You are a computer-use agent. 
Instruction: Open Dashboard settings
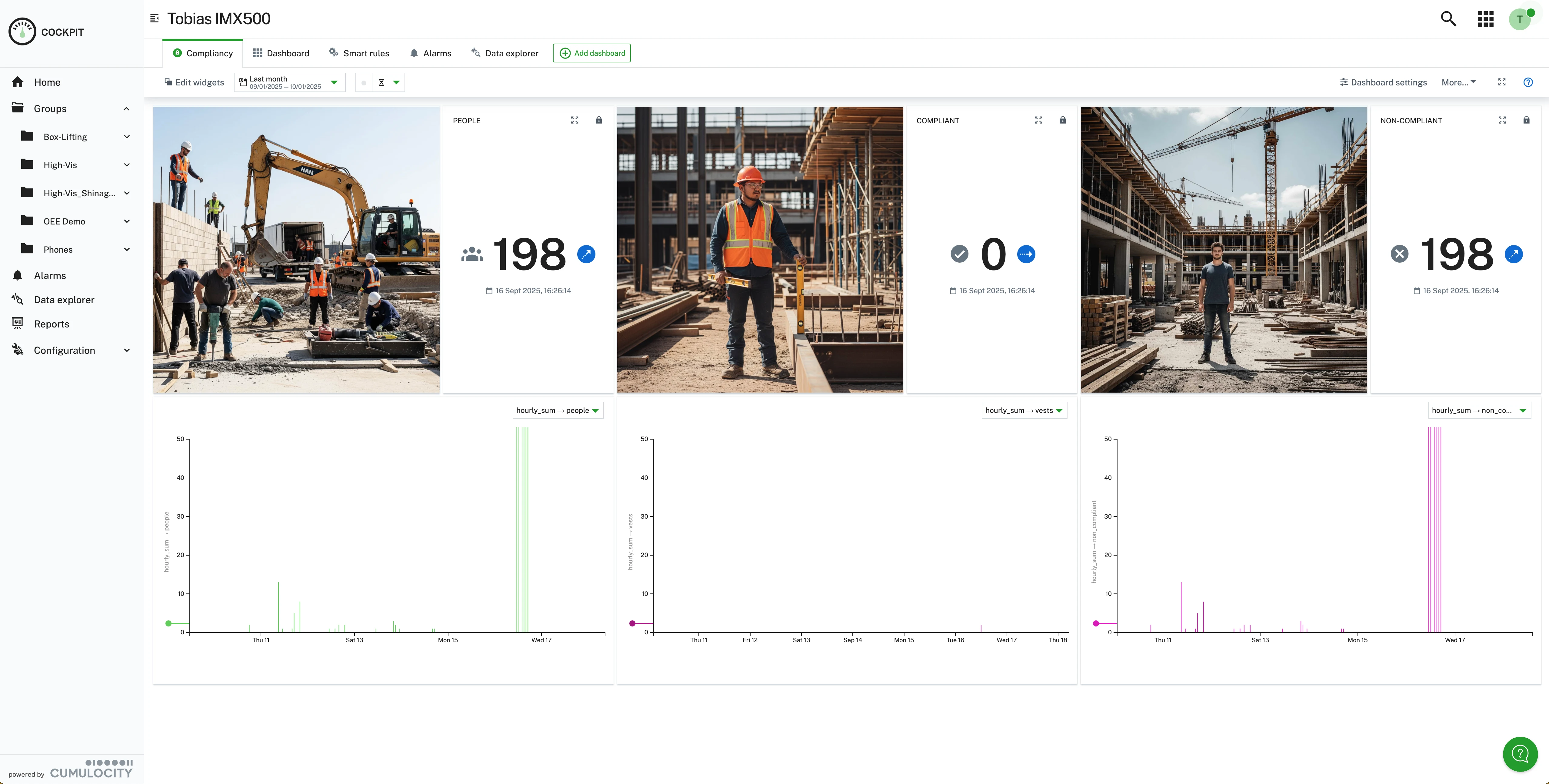click(x=1383, y=82)
